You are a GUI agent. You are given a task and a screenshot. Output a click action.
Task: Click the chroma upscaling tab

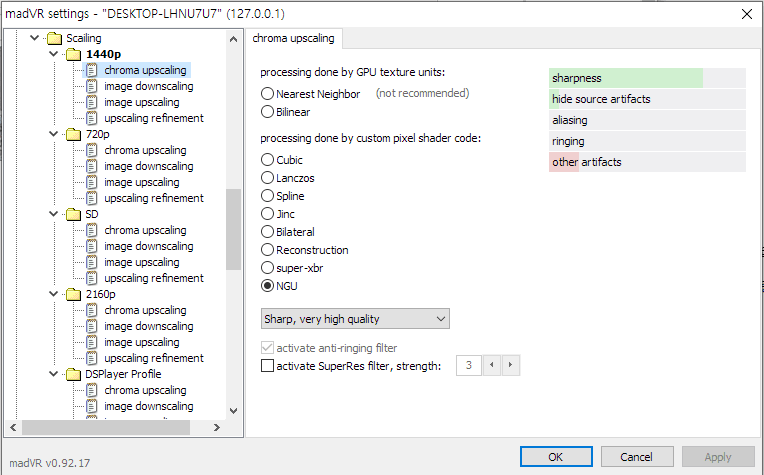294,39
